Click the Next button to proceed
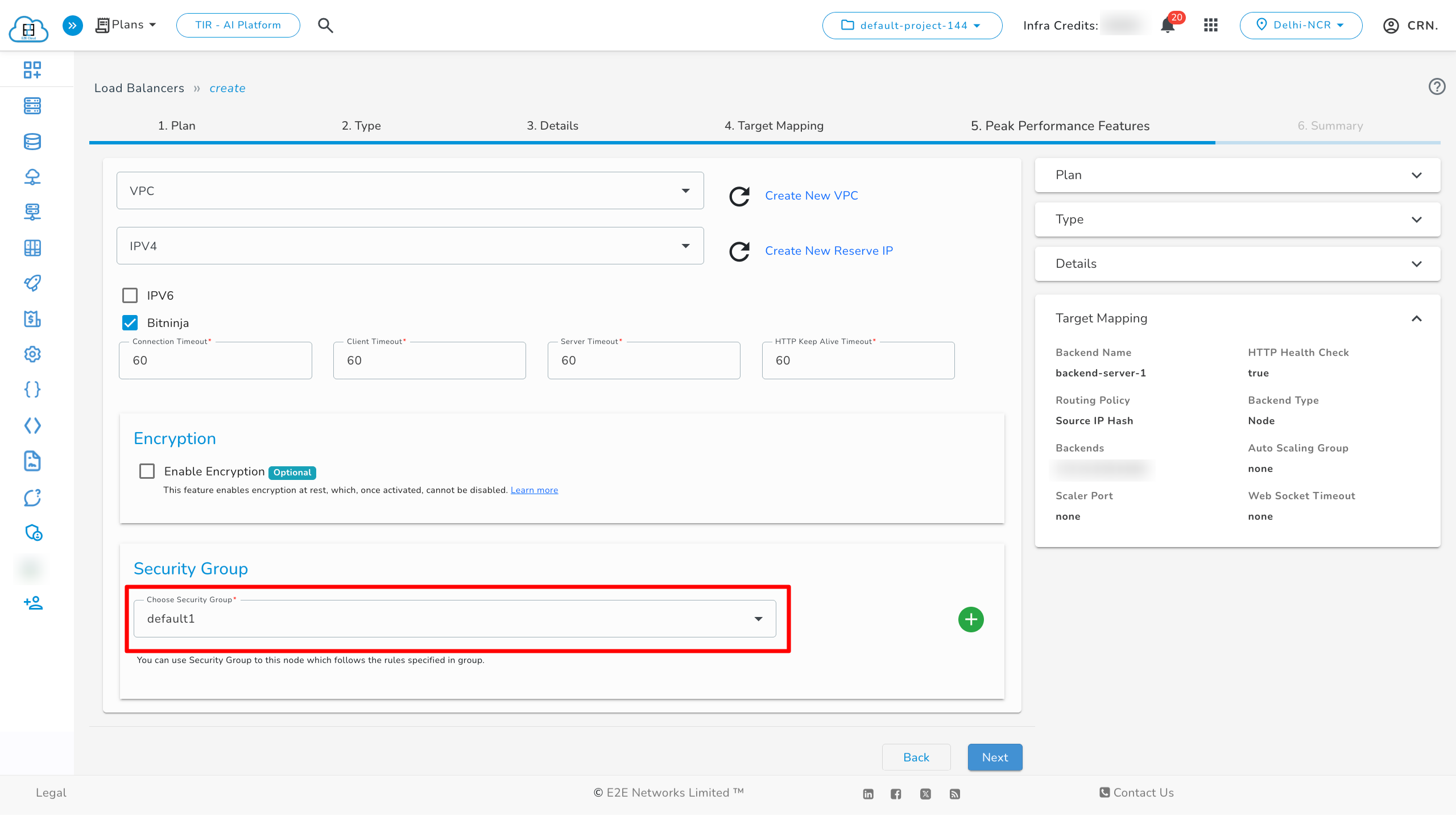The image size is (1456, 816). tap(994, 757)
